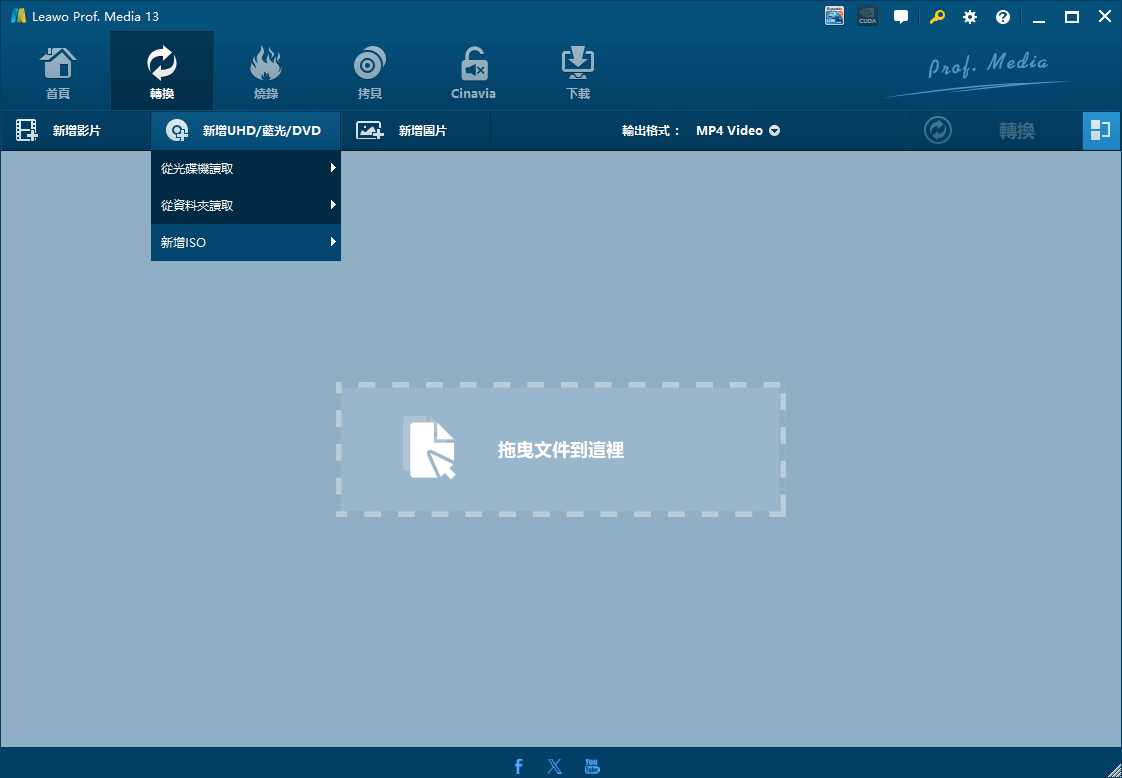Click the 新增圖片 add photo button

(x=404, y=131)
